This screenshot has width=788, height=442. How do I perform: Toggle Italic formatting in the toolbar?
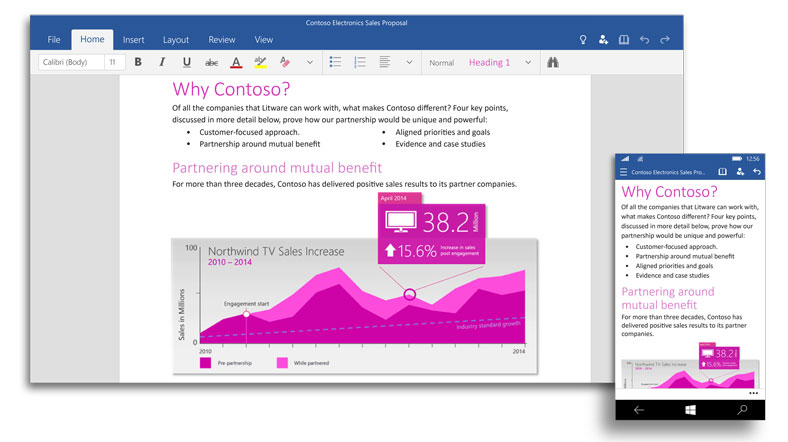[x=162, y=62]
